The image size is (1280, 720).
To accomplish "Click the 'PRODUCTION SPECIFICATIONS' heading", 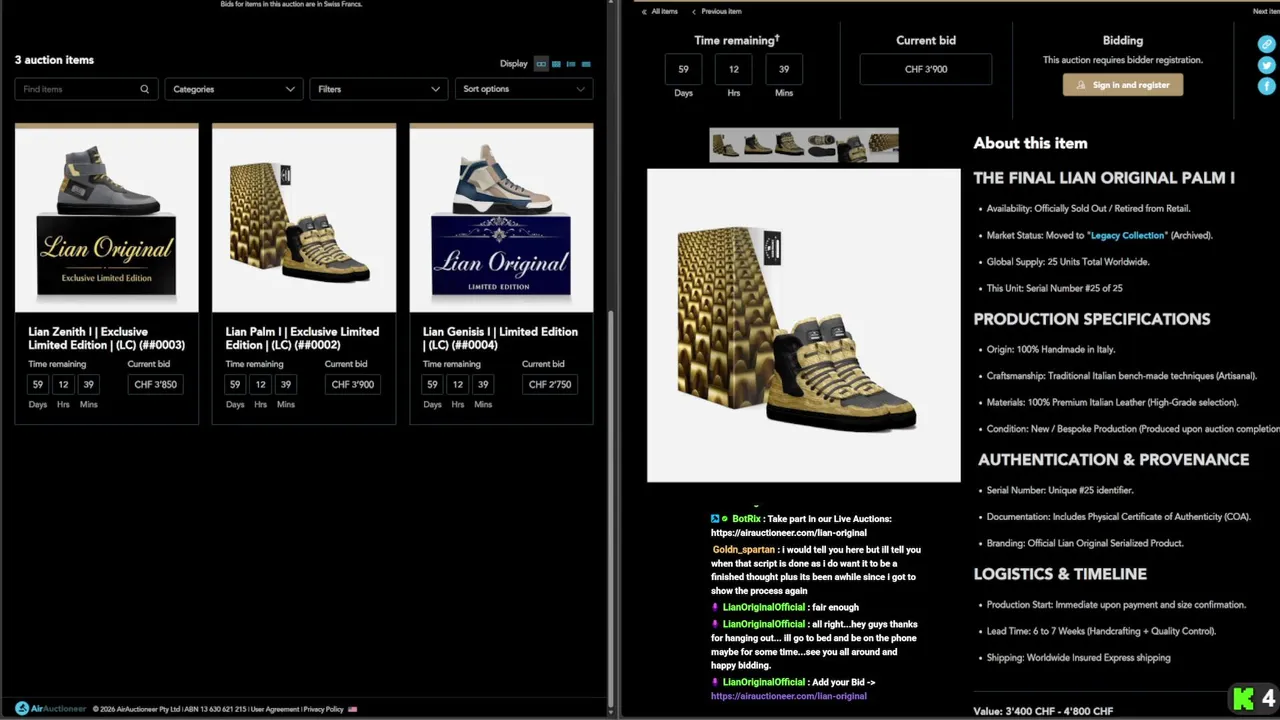I will pos(1092,319).
